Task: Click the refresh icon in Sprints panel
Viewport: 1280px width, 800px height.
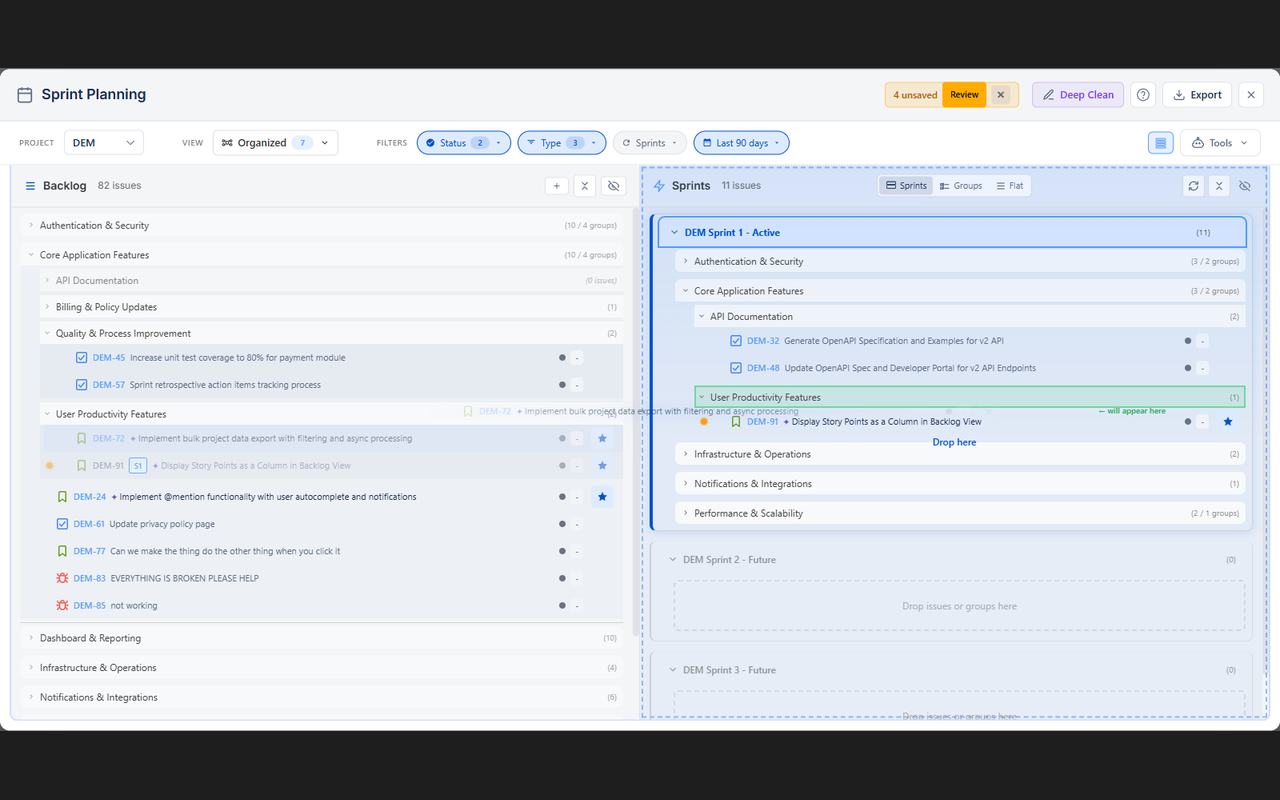Action: point(1193,185)
